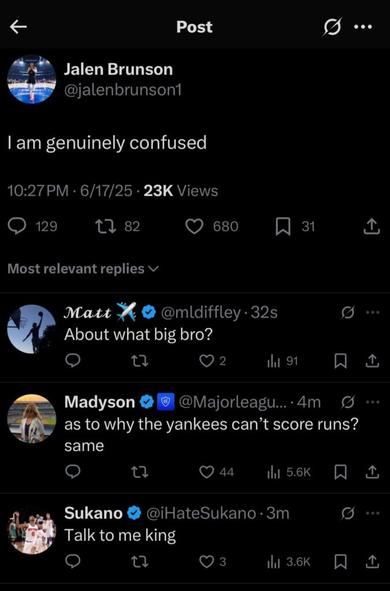This screenshot has width=390, height=591.
Task: Open Sukano's profile name link
Action: [x=93, y=513]
